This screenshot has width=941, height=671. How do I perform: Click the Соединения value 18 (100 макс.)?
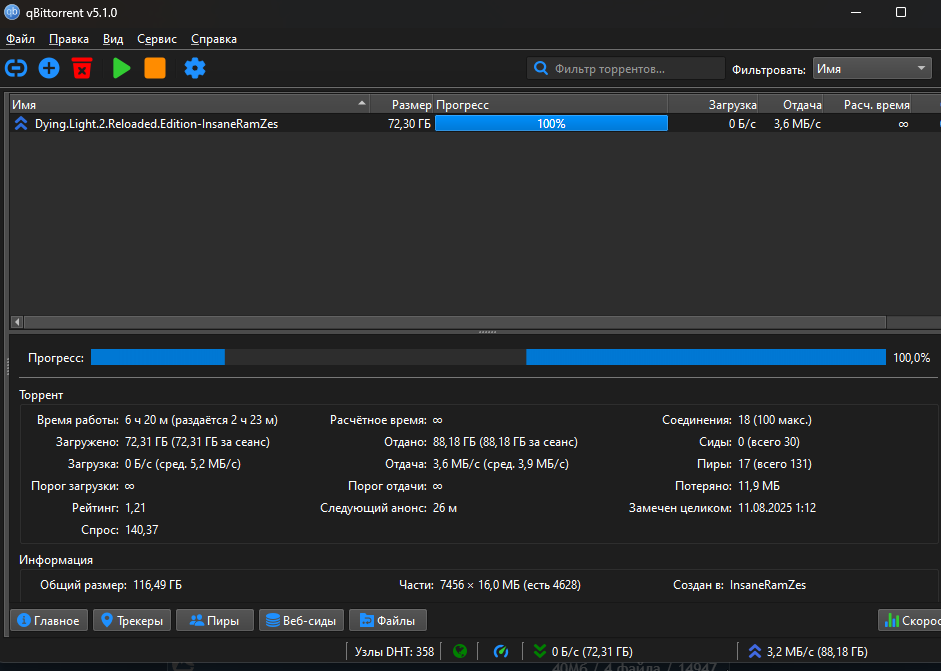(x=774, y=420)
